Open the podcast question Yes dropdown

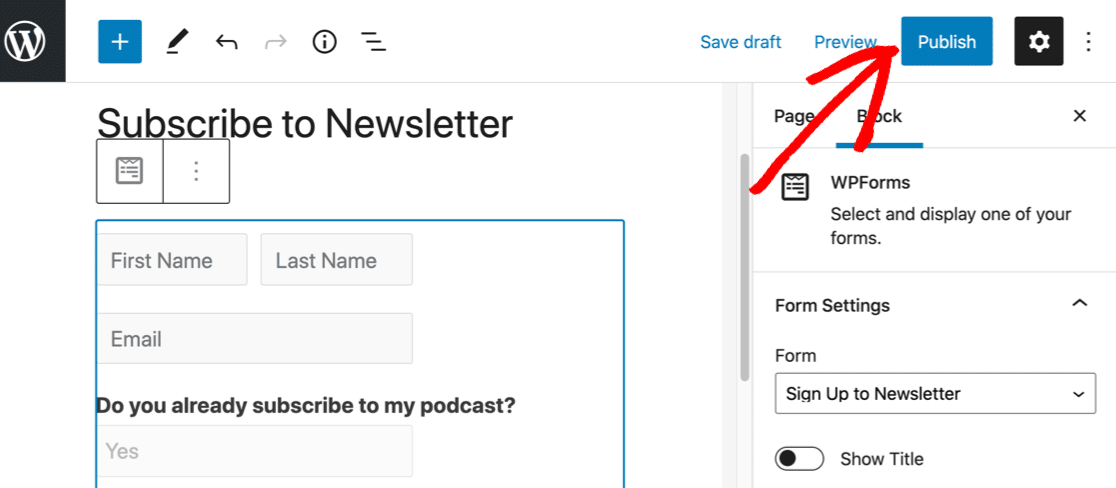click(x=254, y=451)
